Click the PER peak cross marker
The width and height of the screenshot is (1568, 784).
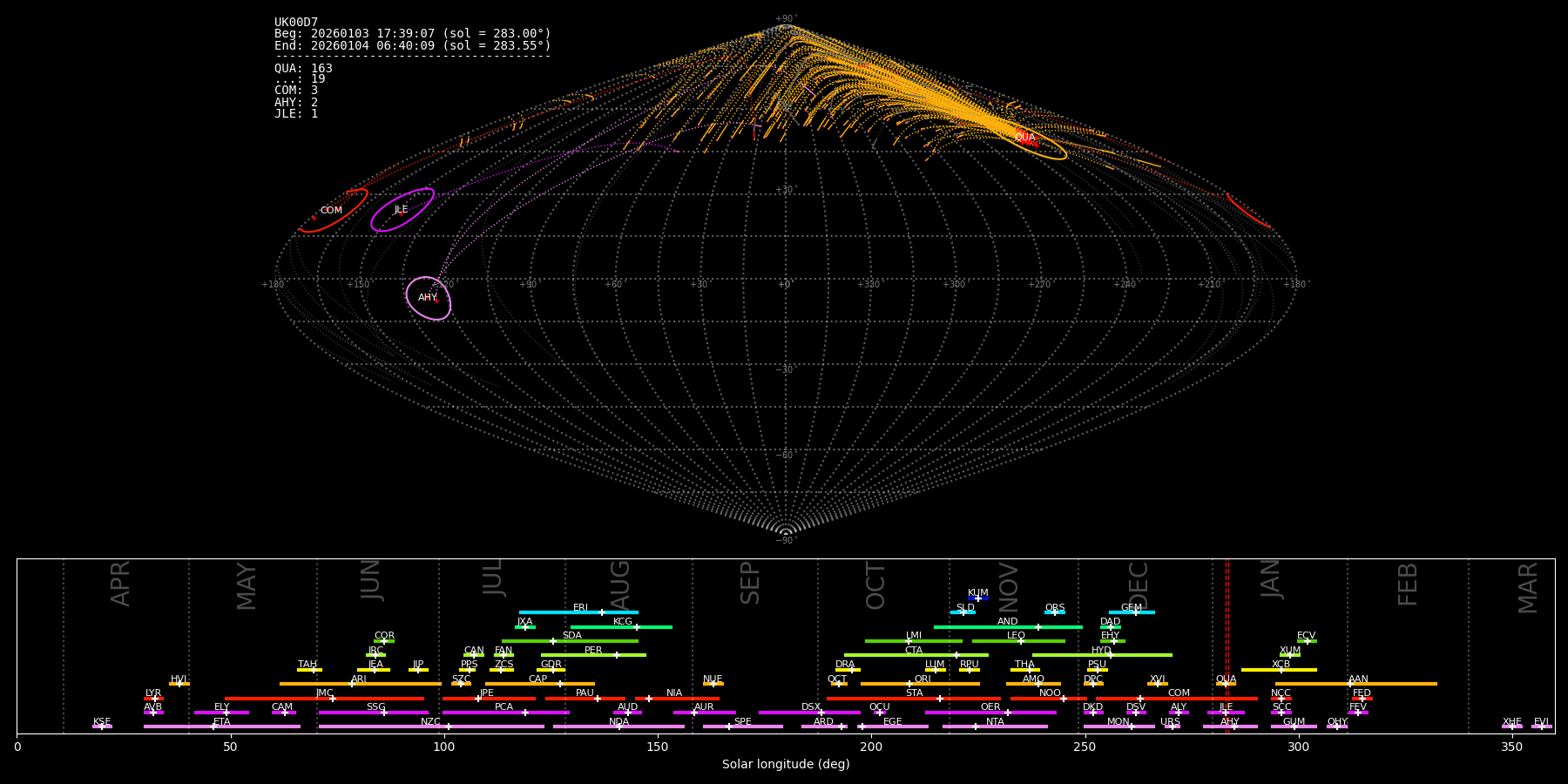click(x=617, y=655)
